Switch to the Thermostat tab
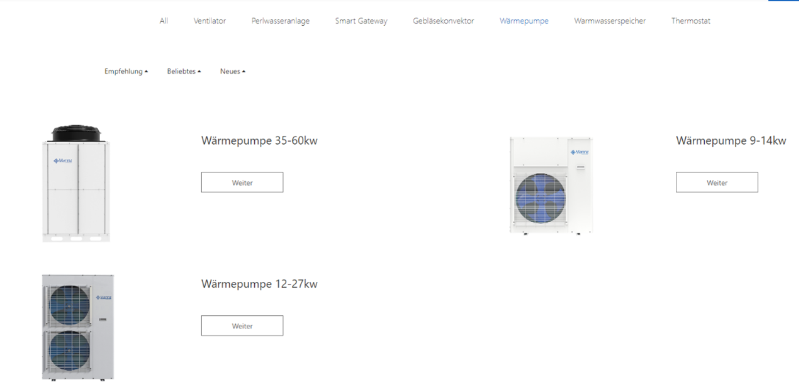Screen dimensions: 799x387 pyautogui.click(x=690, y=21)
